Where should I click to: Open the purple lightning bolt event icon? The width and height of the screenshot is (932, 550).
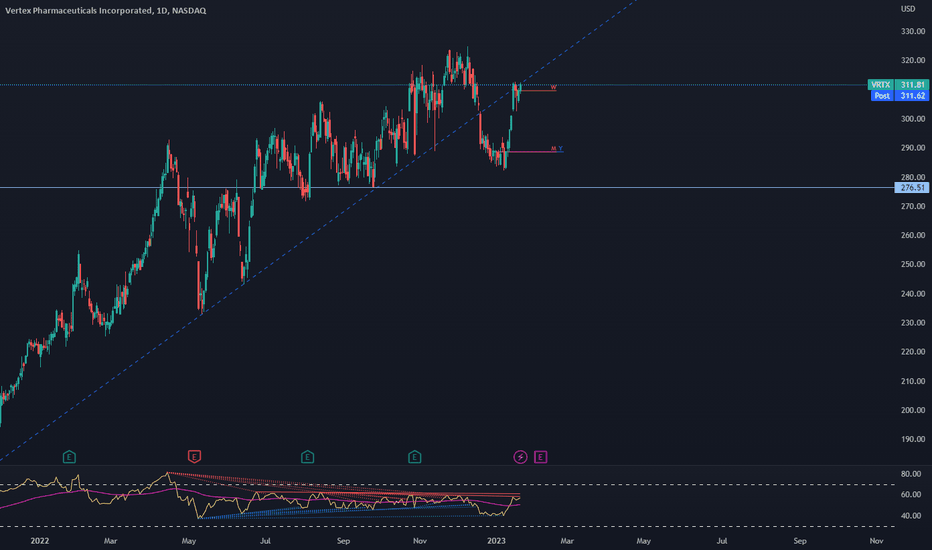[x=520, y=457]
